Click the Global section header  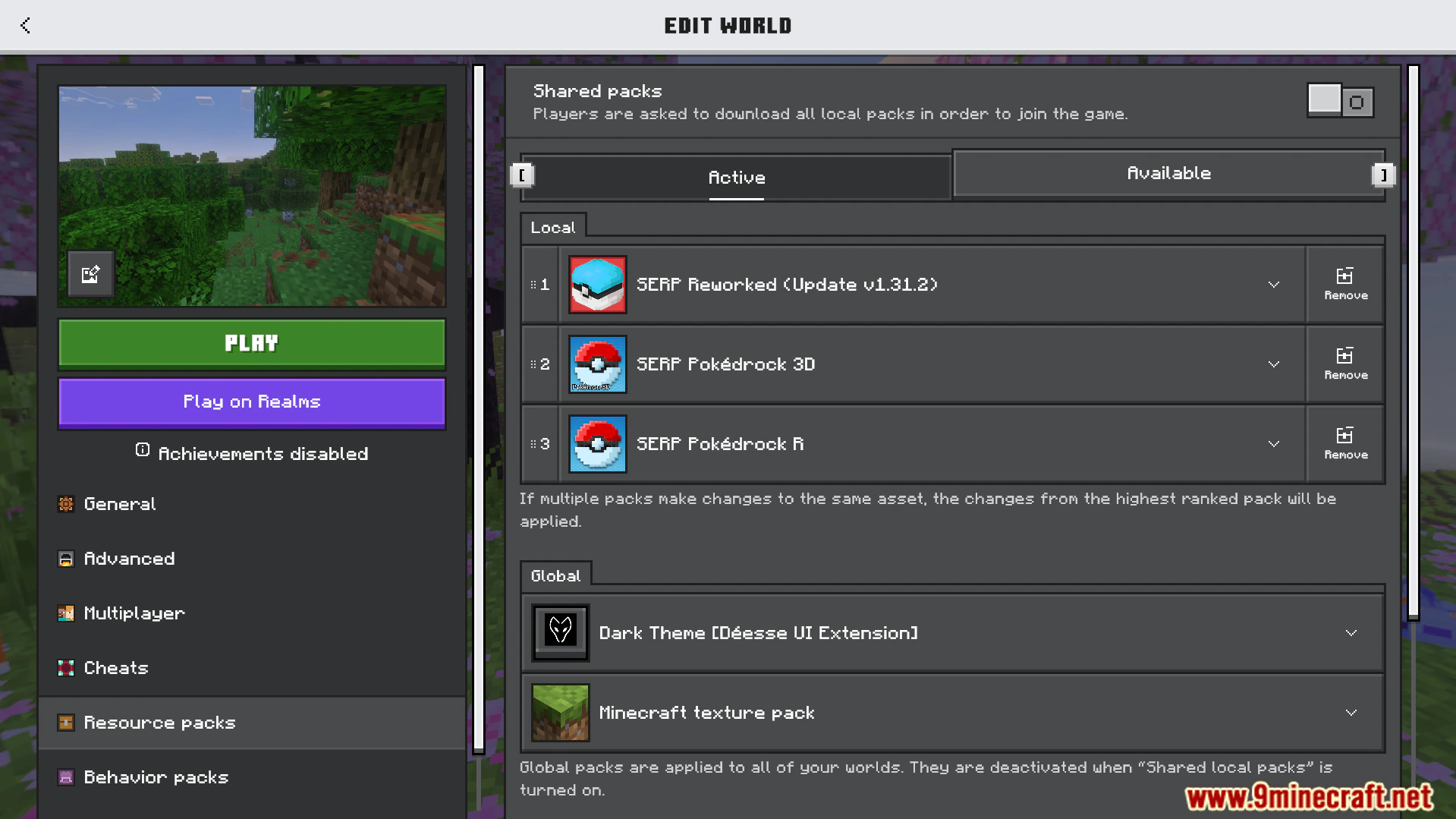coord(556,576)
